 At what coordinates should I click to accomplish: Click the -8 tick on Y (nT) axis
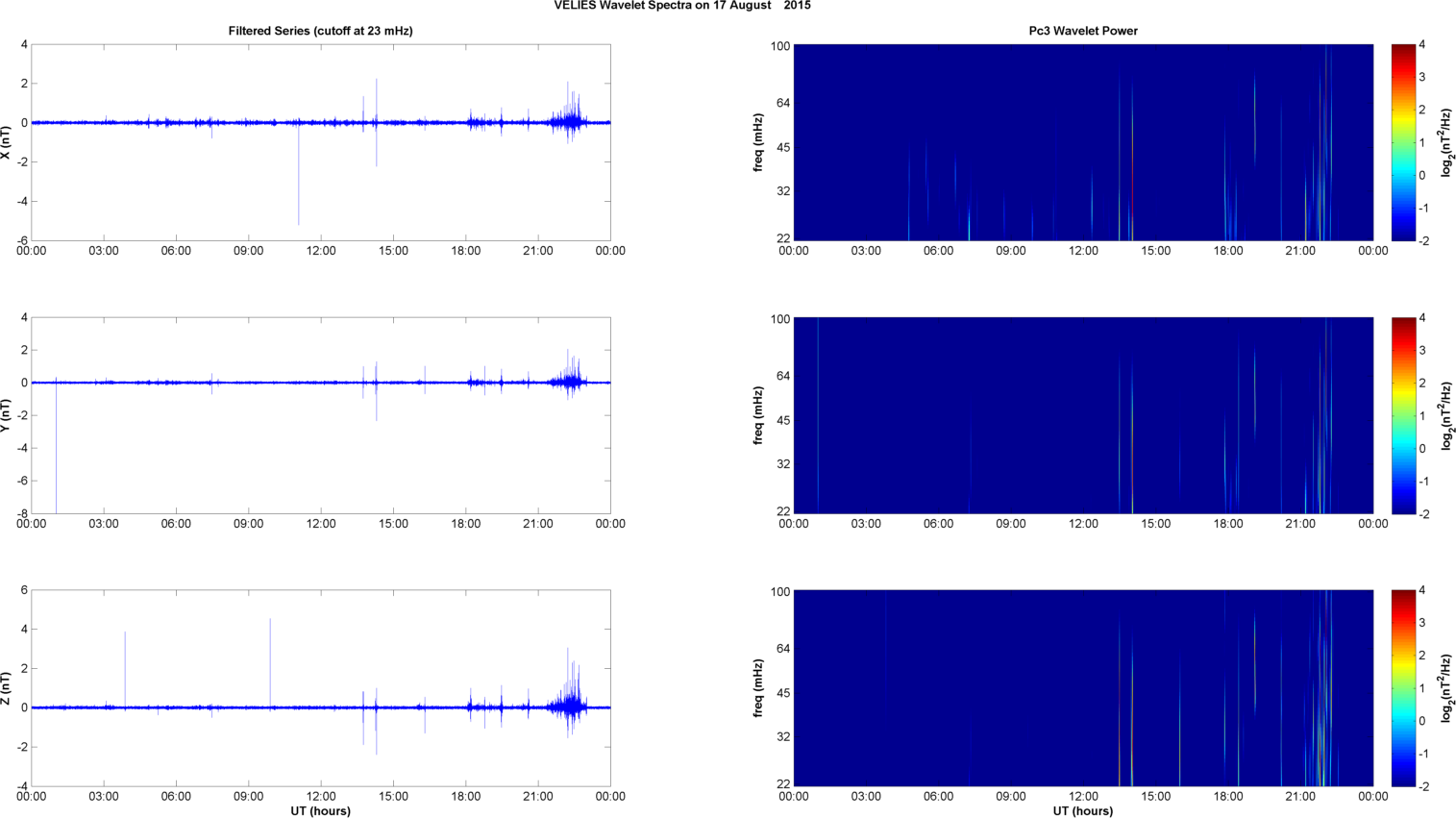pos(21,514)
